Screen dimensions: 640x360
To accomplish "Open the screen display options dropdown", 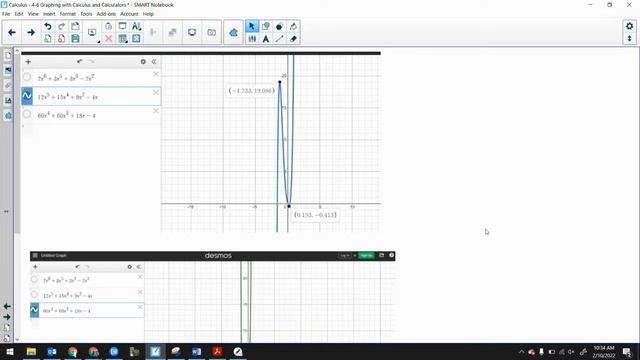I will point(93,33).
